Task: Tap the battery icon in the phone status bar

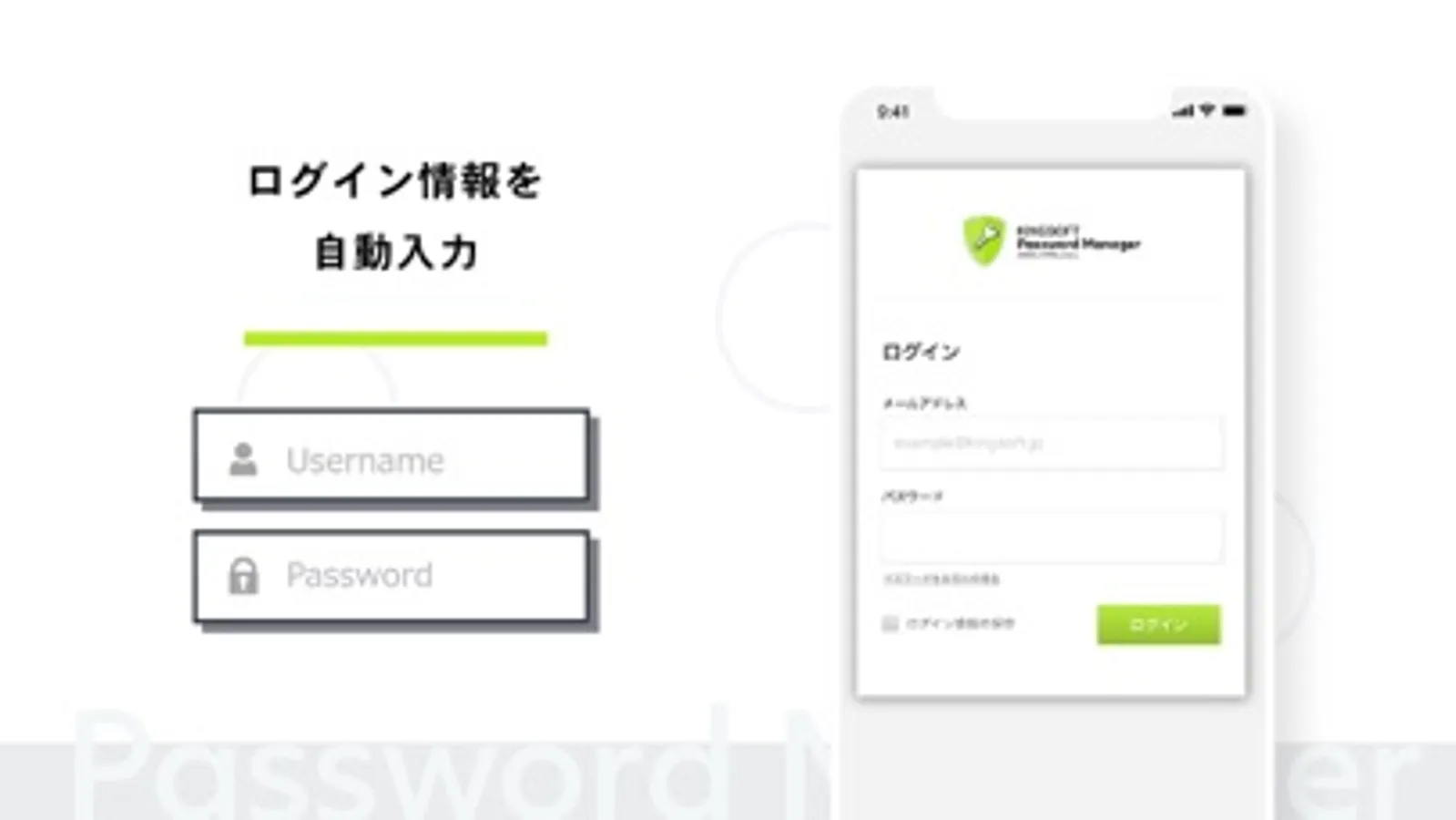Action: pos(1234,110)
